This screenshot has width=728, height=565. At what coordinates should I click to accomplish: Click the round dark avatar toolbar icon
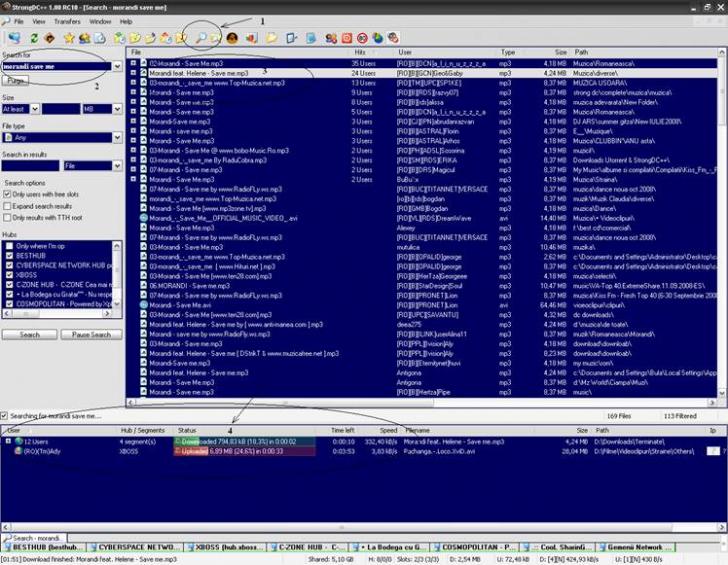pyautogui.click(x=231, y=38)
